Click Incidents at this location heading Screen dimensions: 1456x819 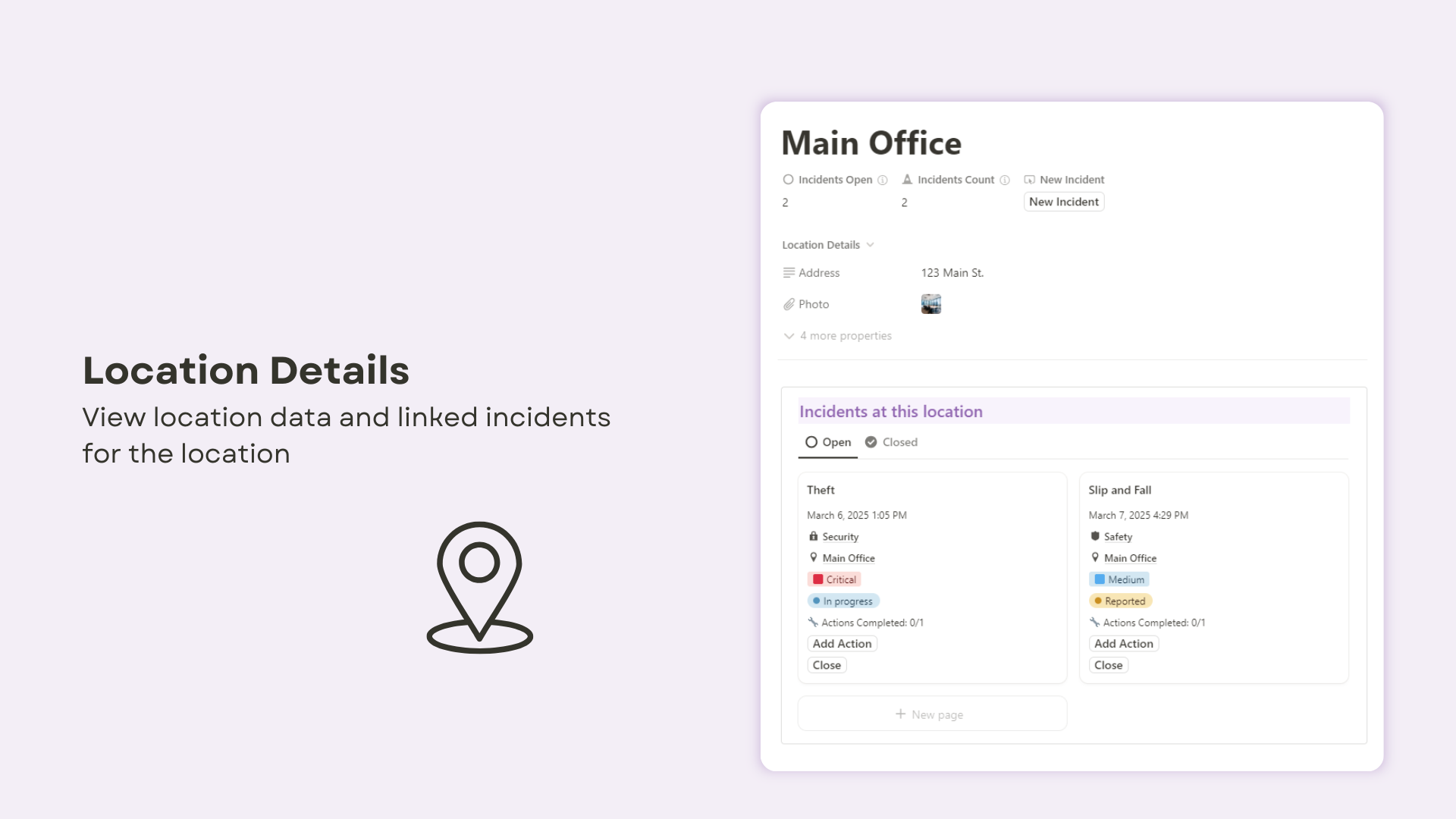pos(890,411)
